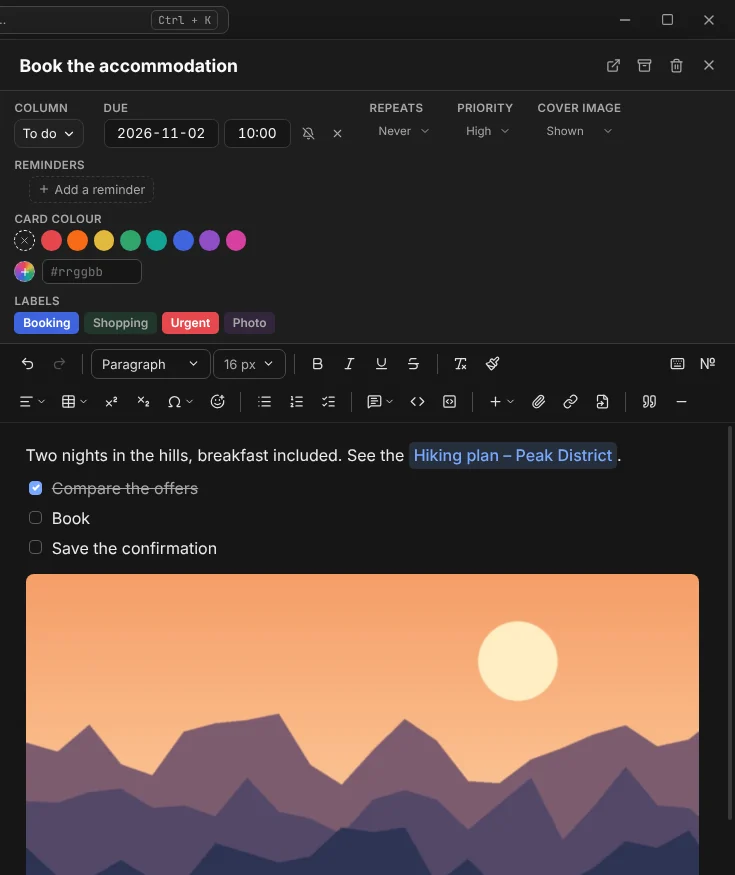Open card in separate window icon
This screenshot has height=875, width=735.
[613, 66]
